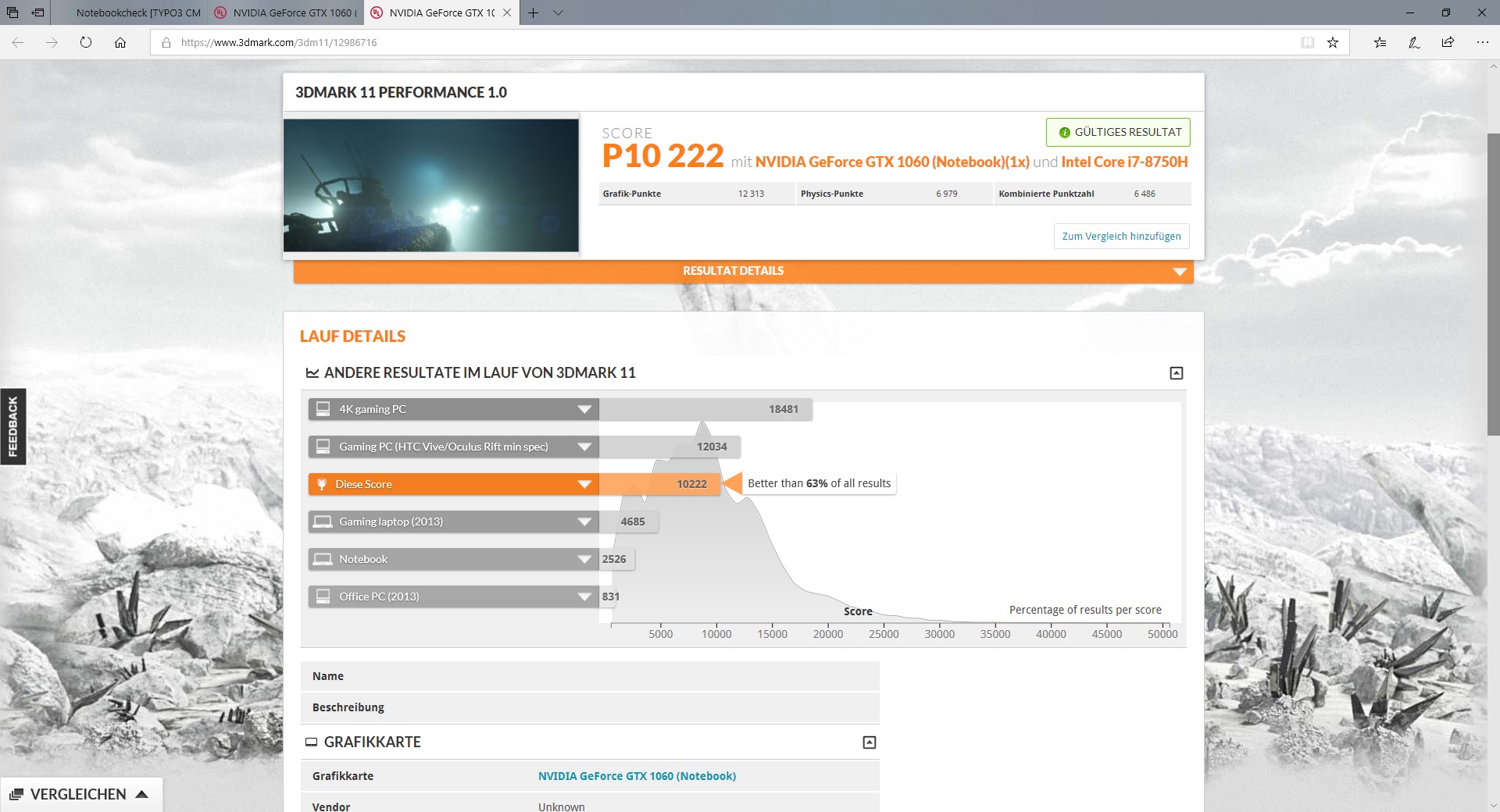This screenshot has width=1500, height=812.
Task: Click the 12034 score bar
Action: [x=670, y=447]
